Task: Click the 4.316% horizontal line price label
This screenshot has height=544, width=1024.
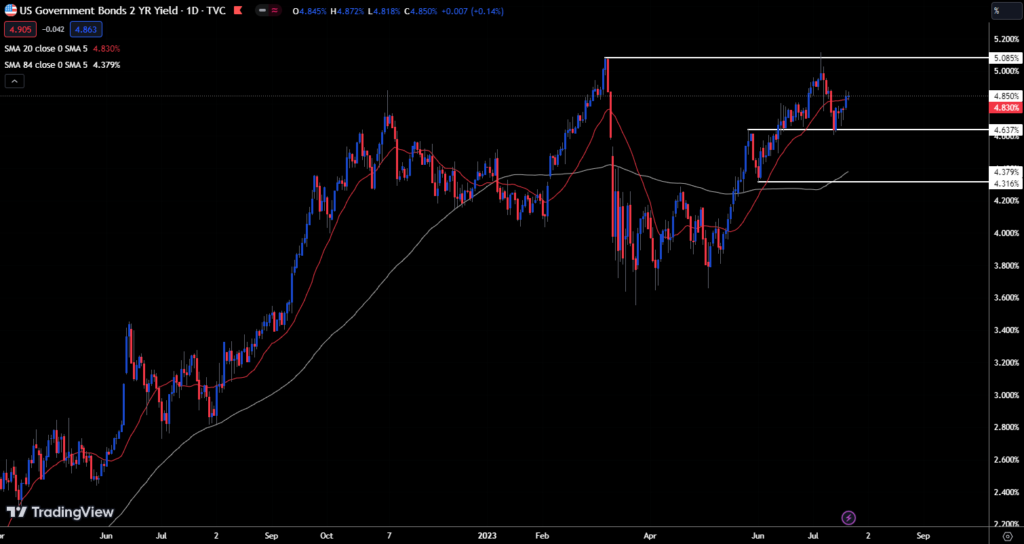Action: pyautogui.click(x=1006, y=184)
